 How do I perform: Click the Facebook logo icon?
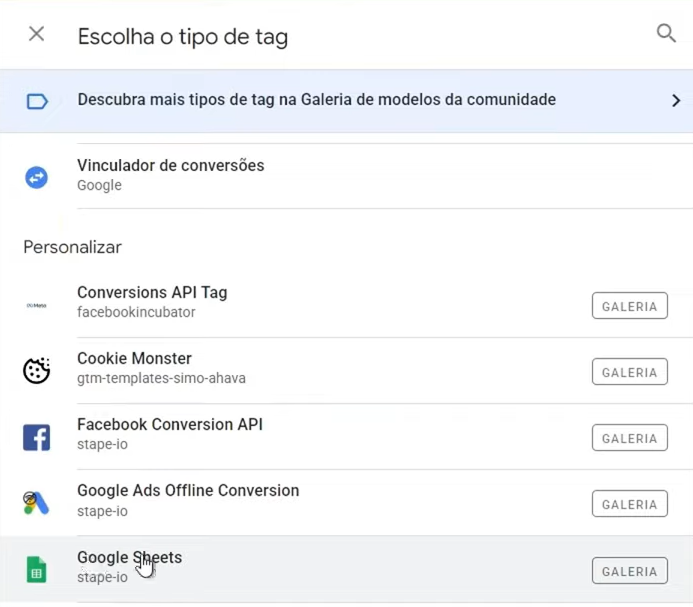click(x=37, y=437)
